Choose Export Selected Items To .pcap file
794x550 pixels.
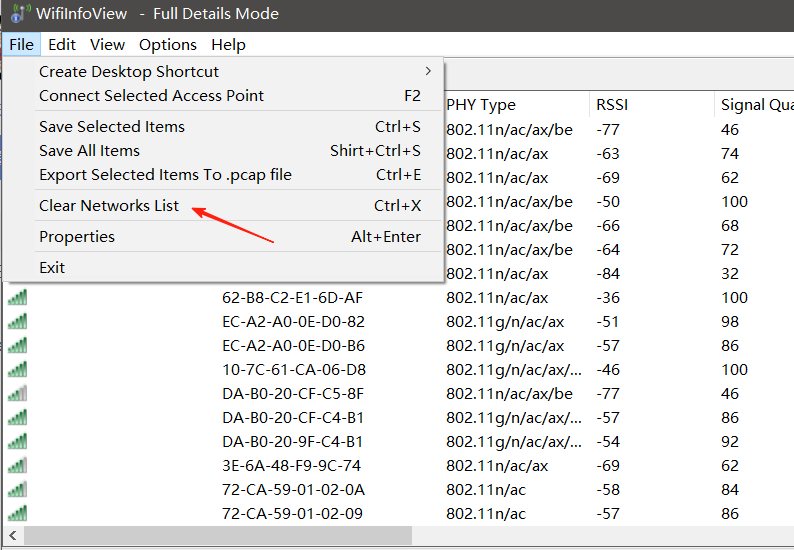click(x=224, y=175)
